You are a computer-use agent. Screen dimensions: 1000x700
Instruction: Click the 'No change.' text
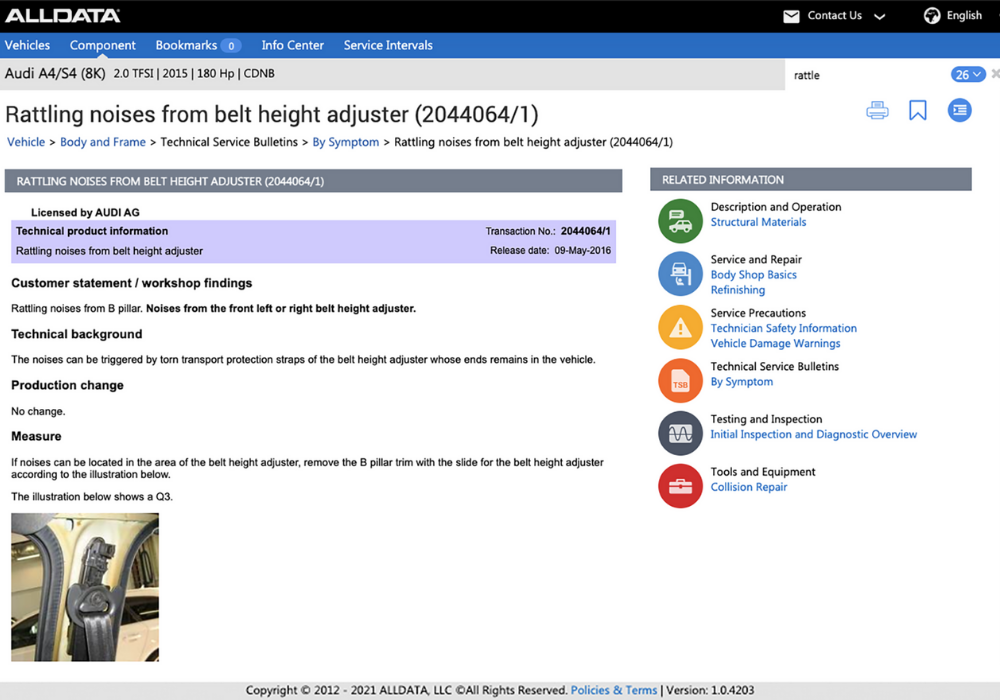click(x=38, y=411)
